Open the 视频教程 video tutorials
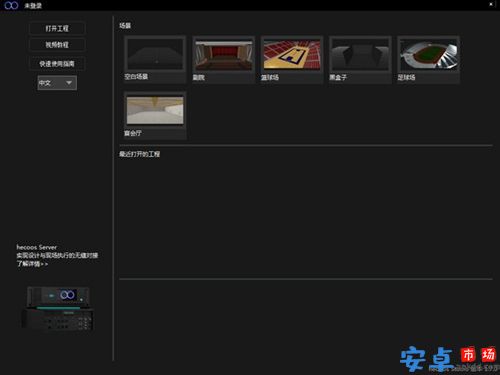The height and width of the screenshot is (375, 500). point(57,45)
